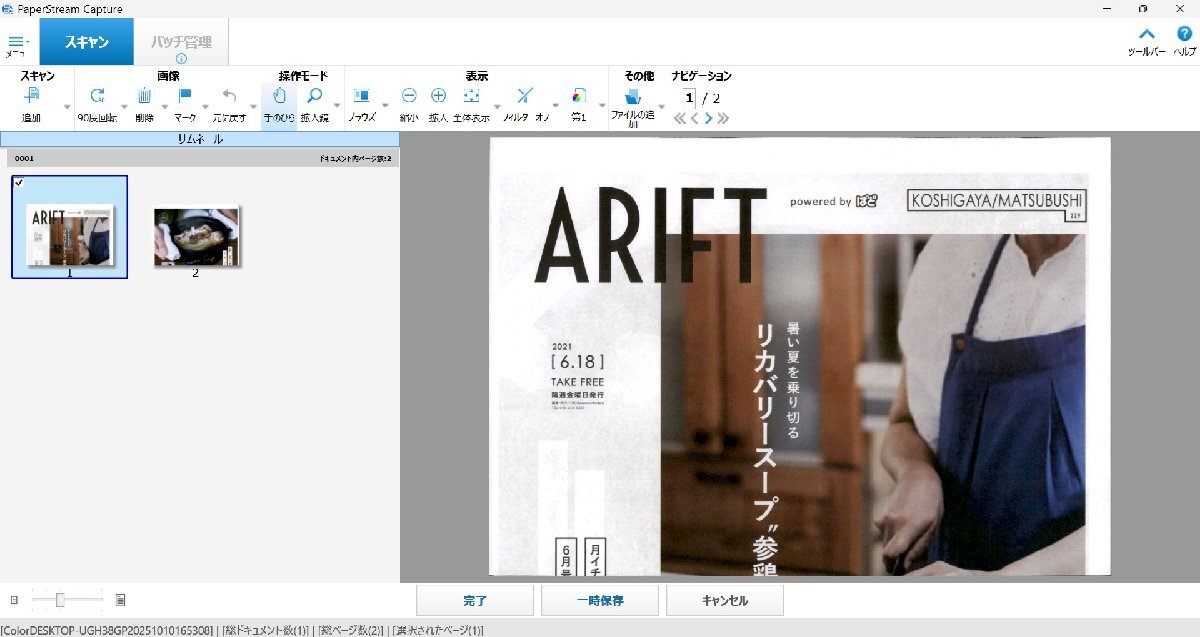The width and height of the screenshot is (1200, 637).
Task: Toggle the checkbox on page 1 thumbnail
Action: click(20, 183)
